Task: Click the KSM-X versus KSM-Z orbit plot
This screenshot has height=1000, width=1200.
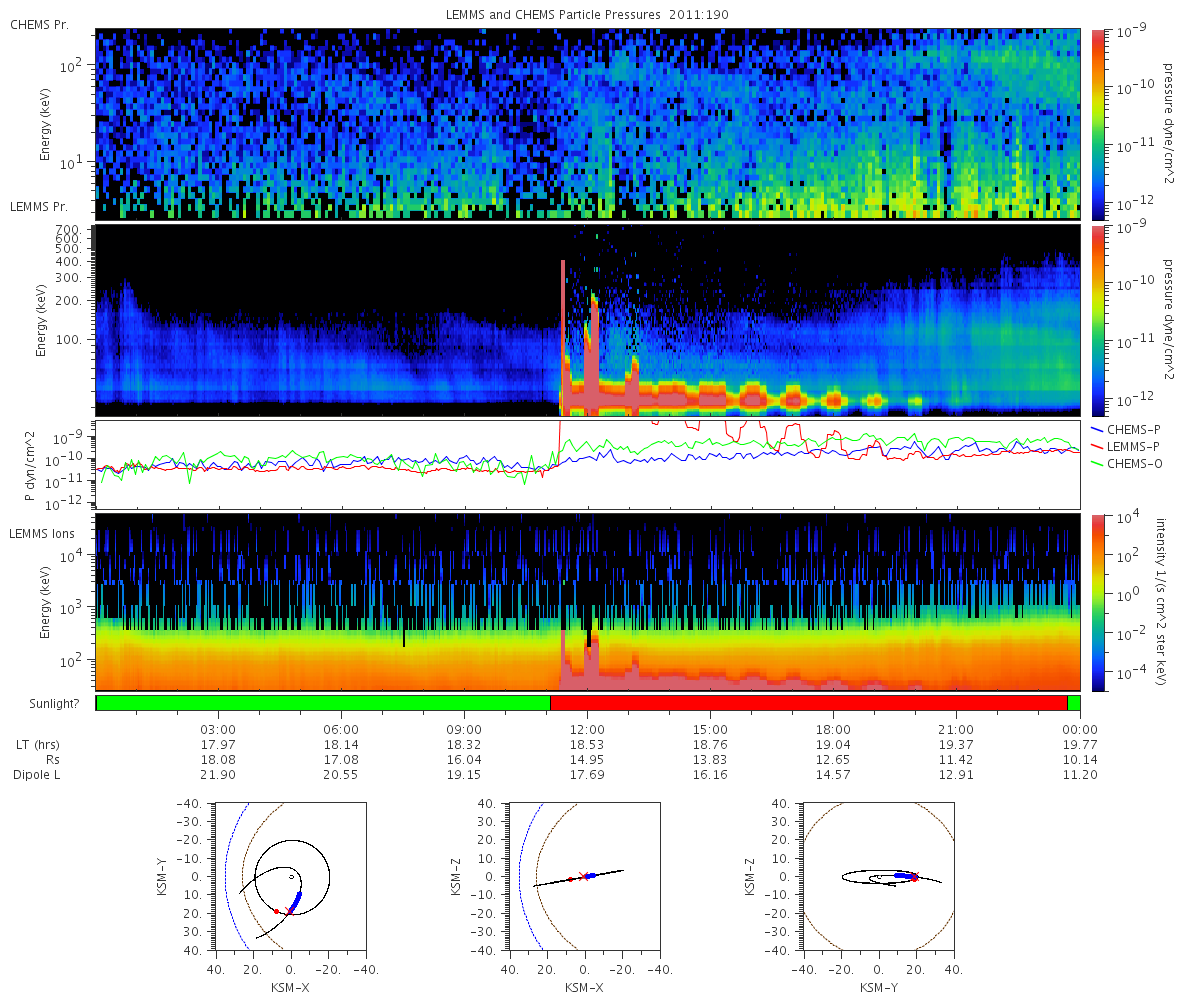Action: [584, 876]
